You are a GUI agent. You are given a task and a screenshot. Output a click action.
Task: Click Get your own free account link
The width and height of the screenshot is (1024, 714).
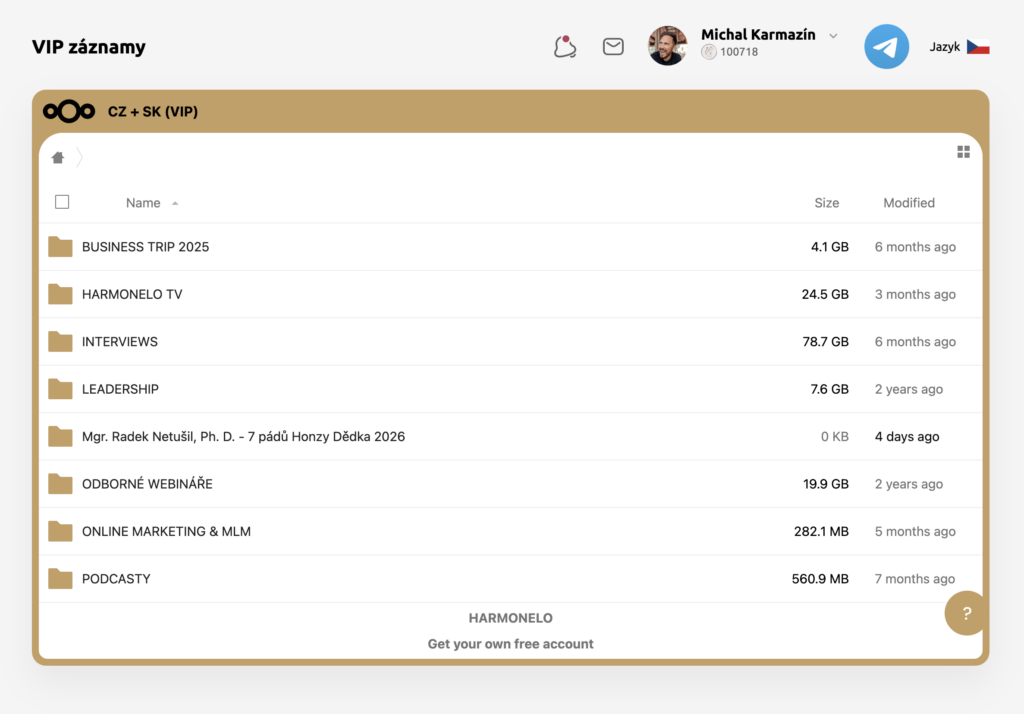(510, 644)
